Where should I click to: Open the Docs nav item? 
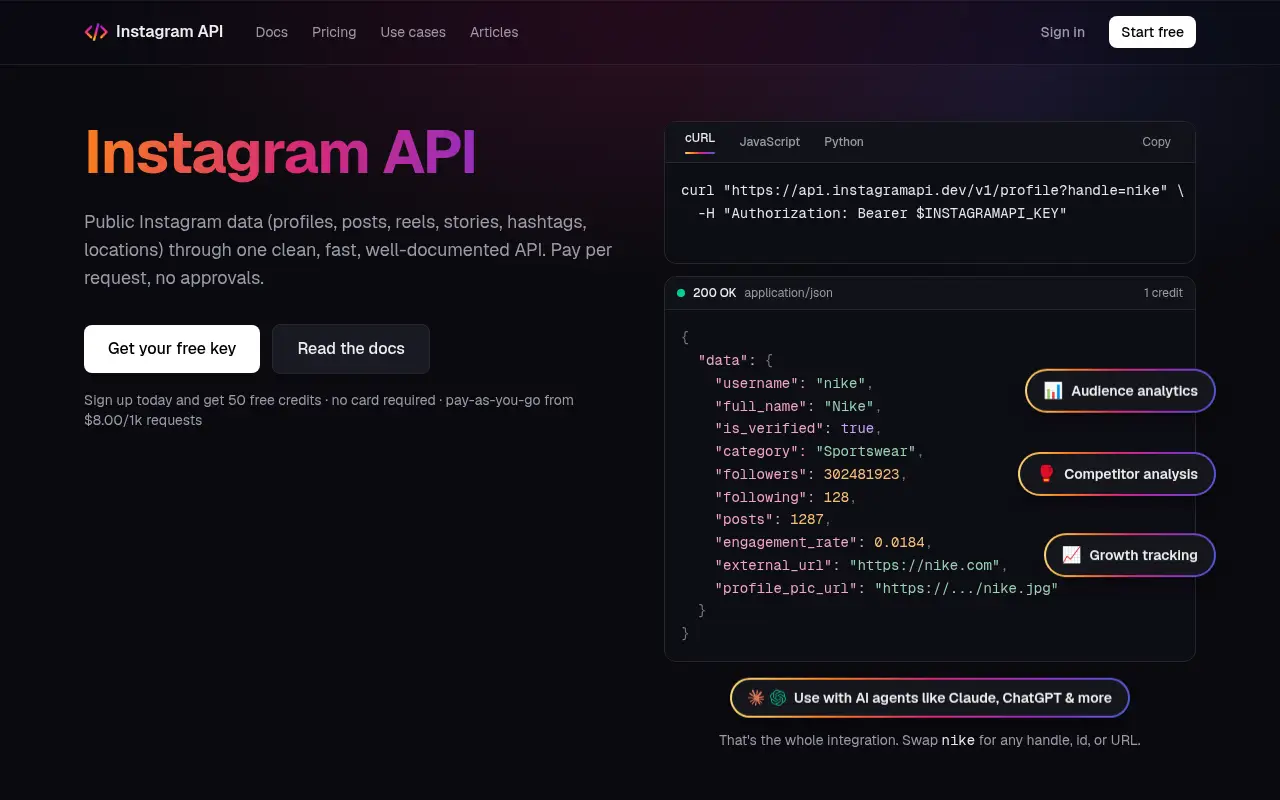coord(271,32)
